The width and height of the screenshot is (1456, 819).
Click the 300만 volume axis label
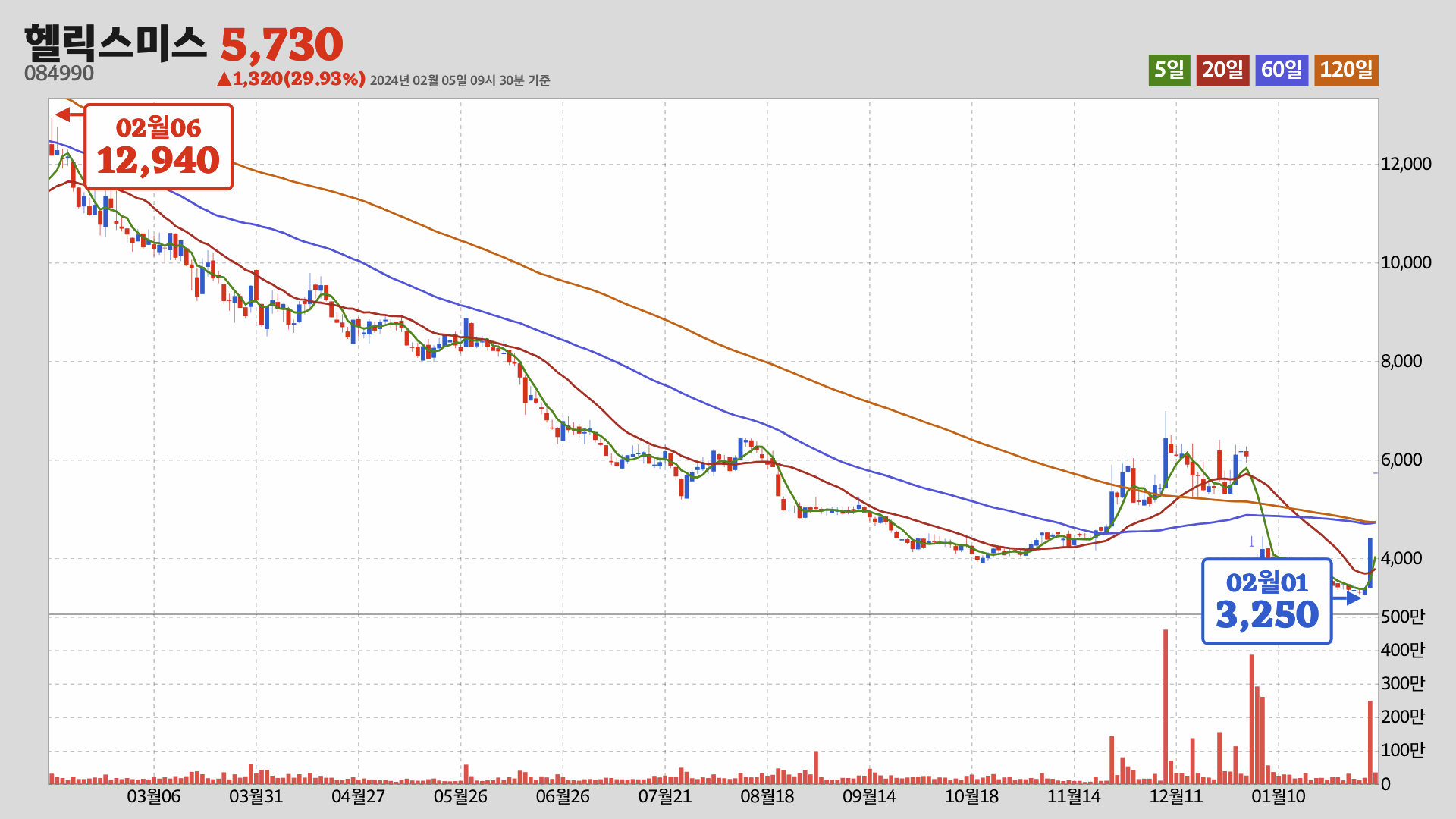1403,683
